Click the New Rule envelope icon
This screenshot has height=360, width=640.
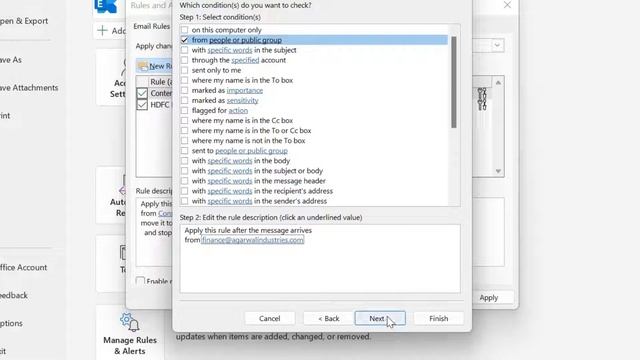(x=142, y=66)
